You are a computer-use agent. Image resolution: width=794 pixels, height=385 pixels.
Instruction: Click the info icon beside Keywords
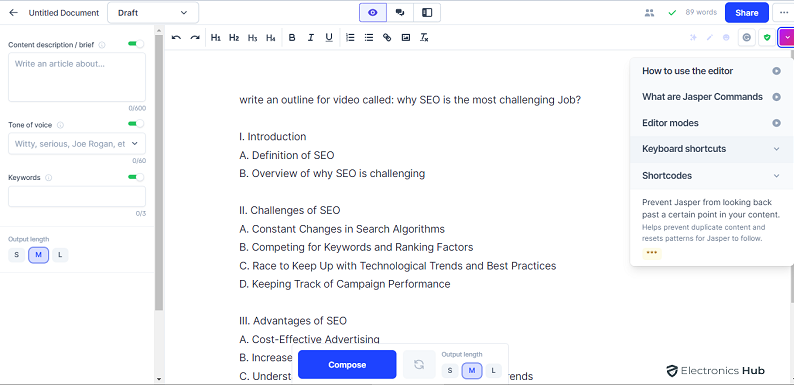[49, 178]
